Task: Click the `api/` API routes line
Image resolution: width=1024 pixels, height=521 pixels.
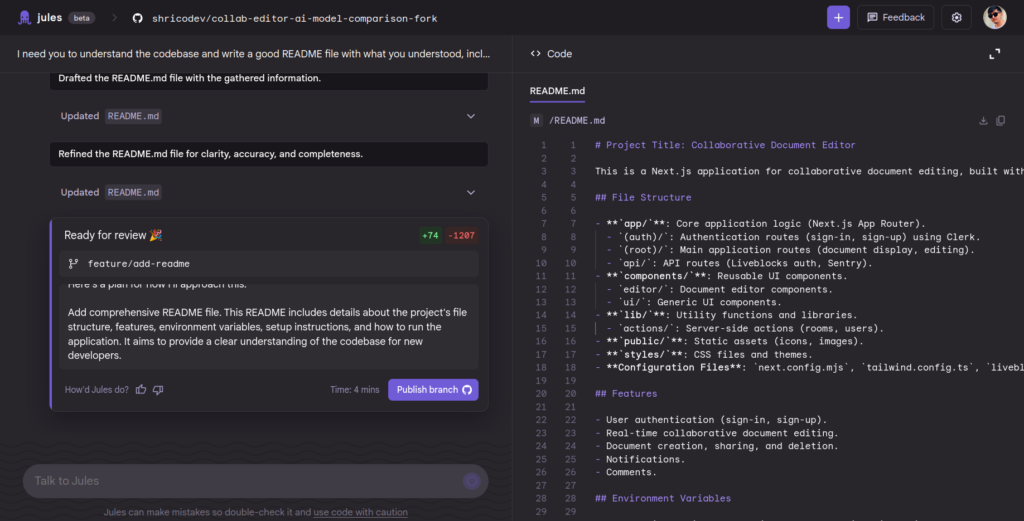Action: click(x=739, y=263)
